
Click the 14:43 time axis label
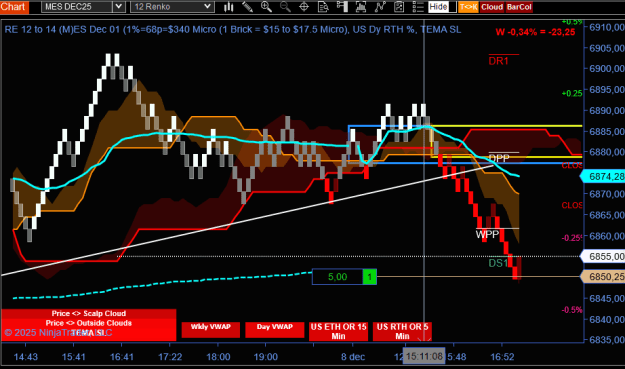click(x=26, y=357)
